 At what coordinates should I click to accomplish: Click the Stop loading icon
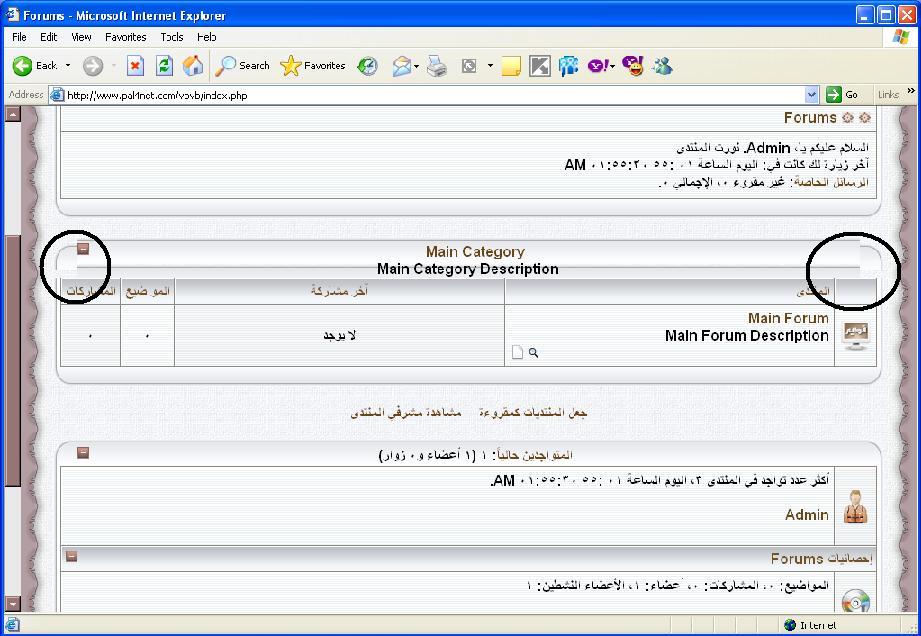click(135, 66)
